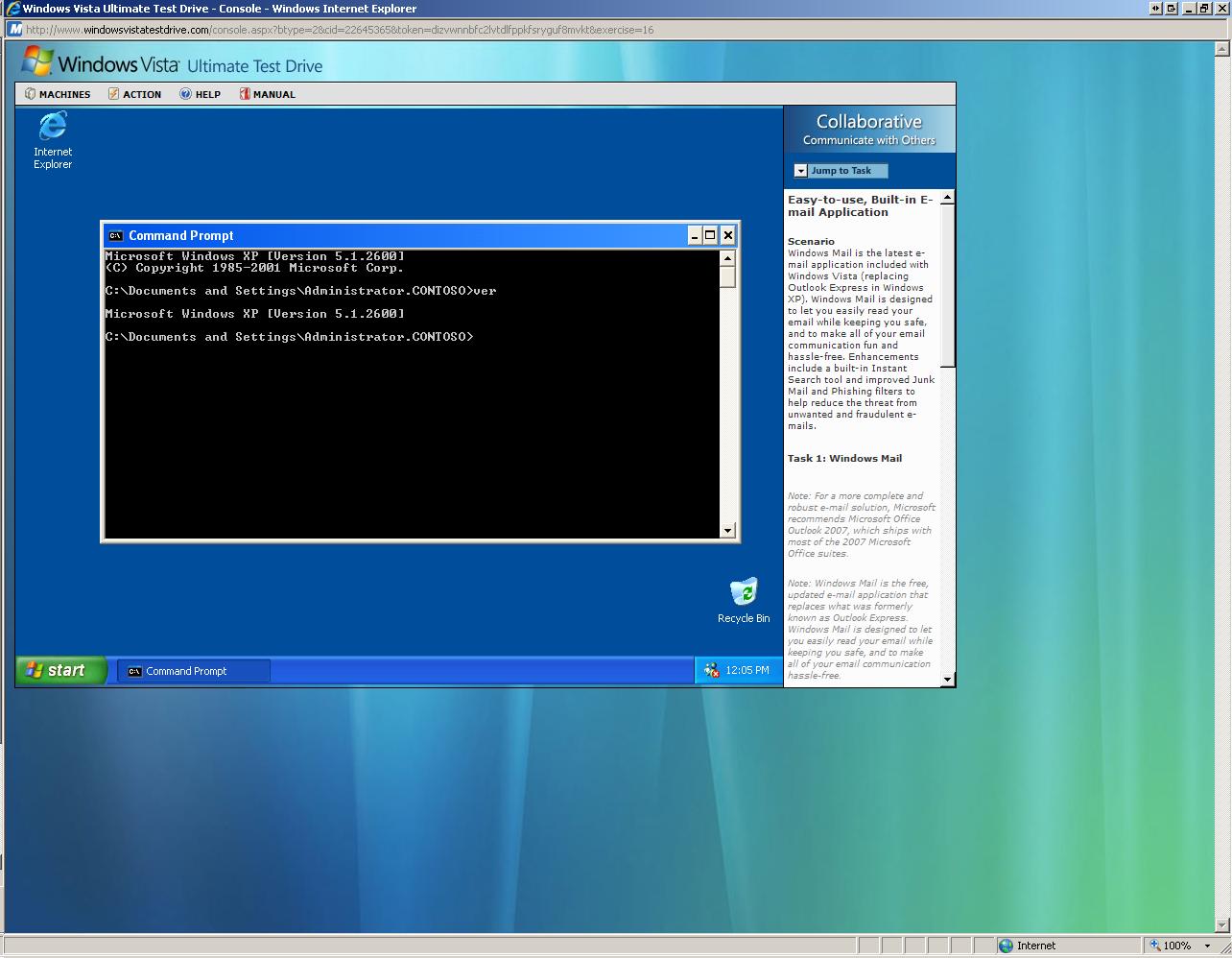Screen dimensions: 1232x958
Task: Open the zoom level dropdown arrow
Action: (1207, 946)
